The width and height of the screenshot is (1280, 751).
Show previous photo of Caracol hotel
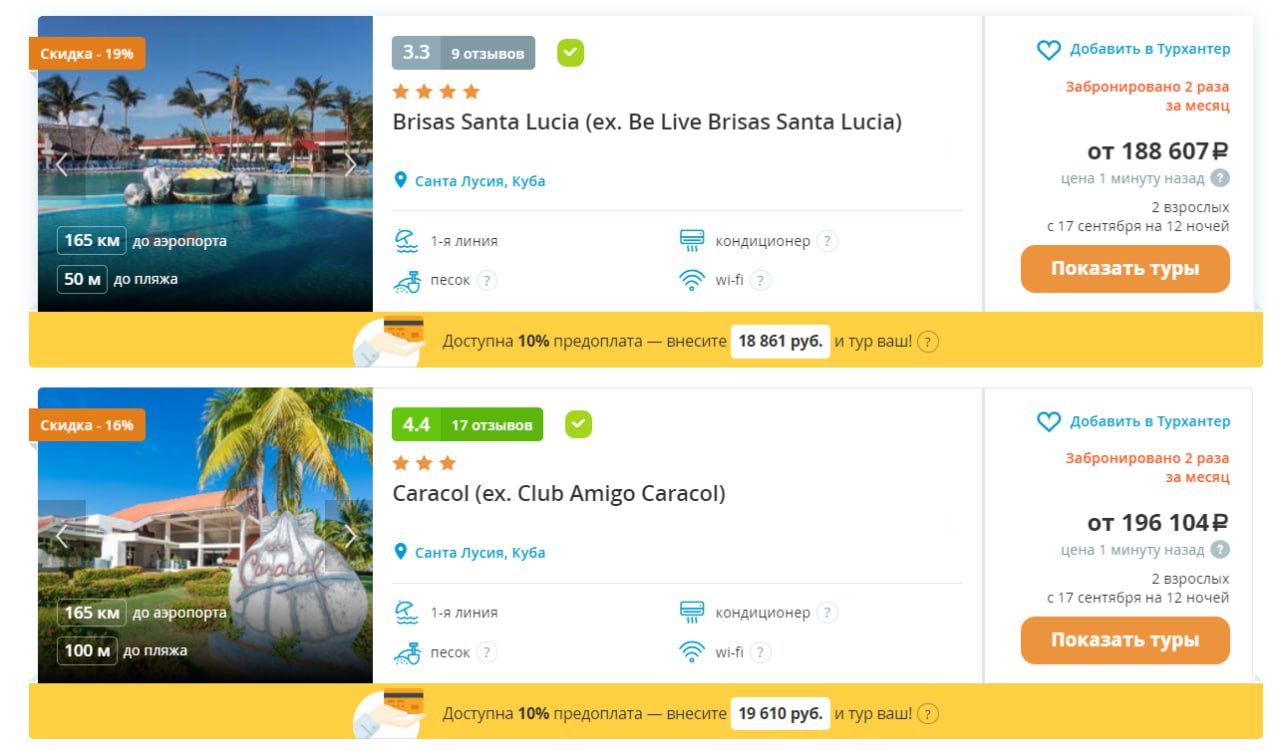tap(61, 537)
